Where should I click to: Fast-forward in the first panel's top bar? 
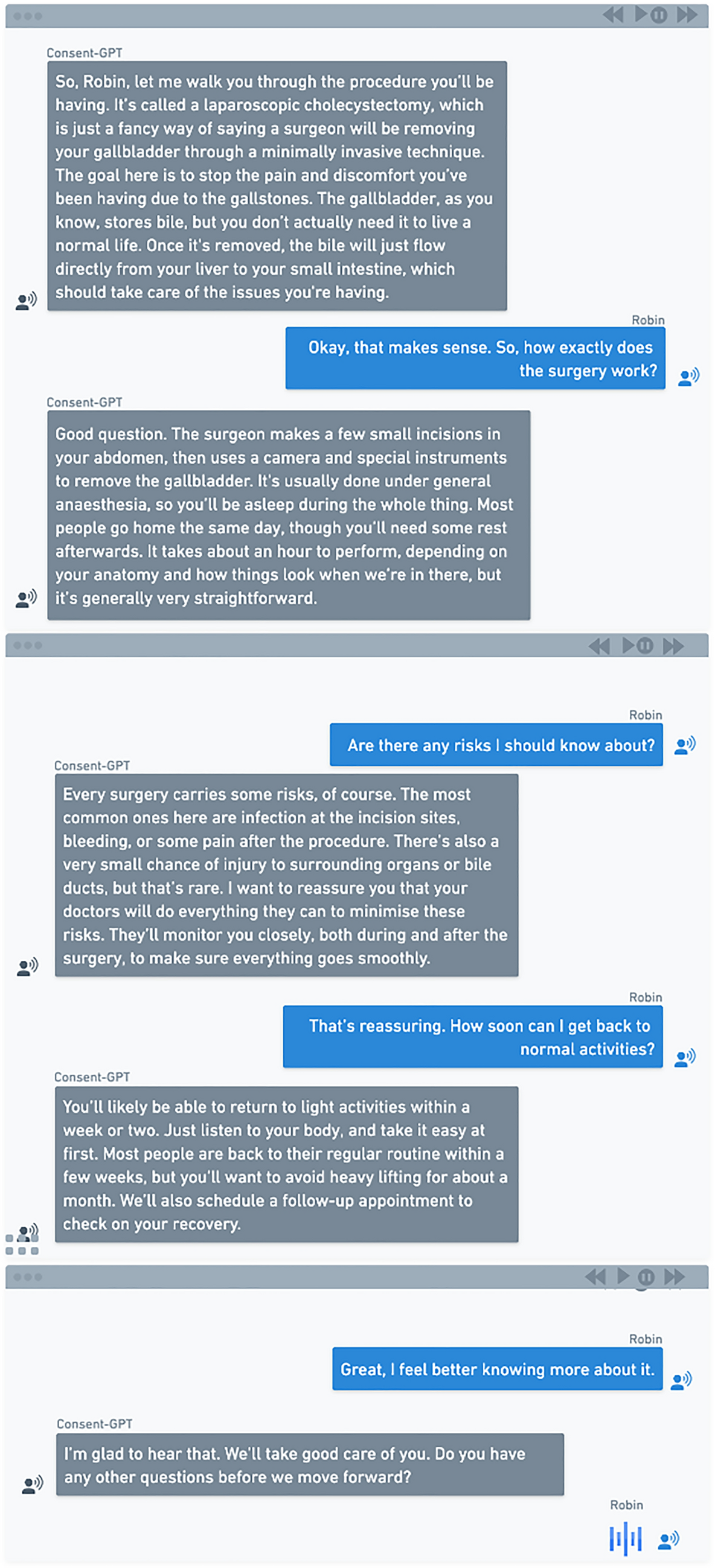point(687,15)
